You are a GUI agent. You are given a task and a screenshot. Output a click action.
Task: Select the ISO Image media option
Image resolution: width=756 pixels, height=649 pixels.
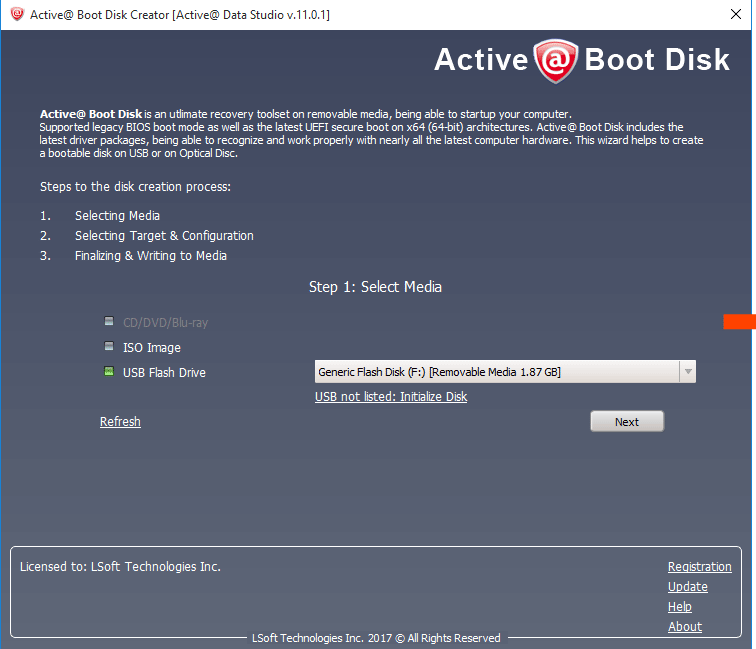pos(110,348)
